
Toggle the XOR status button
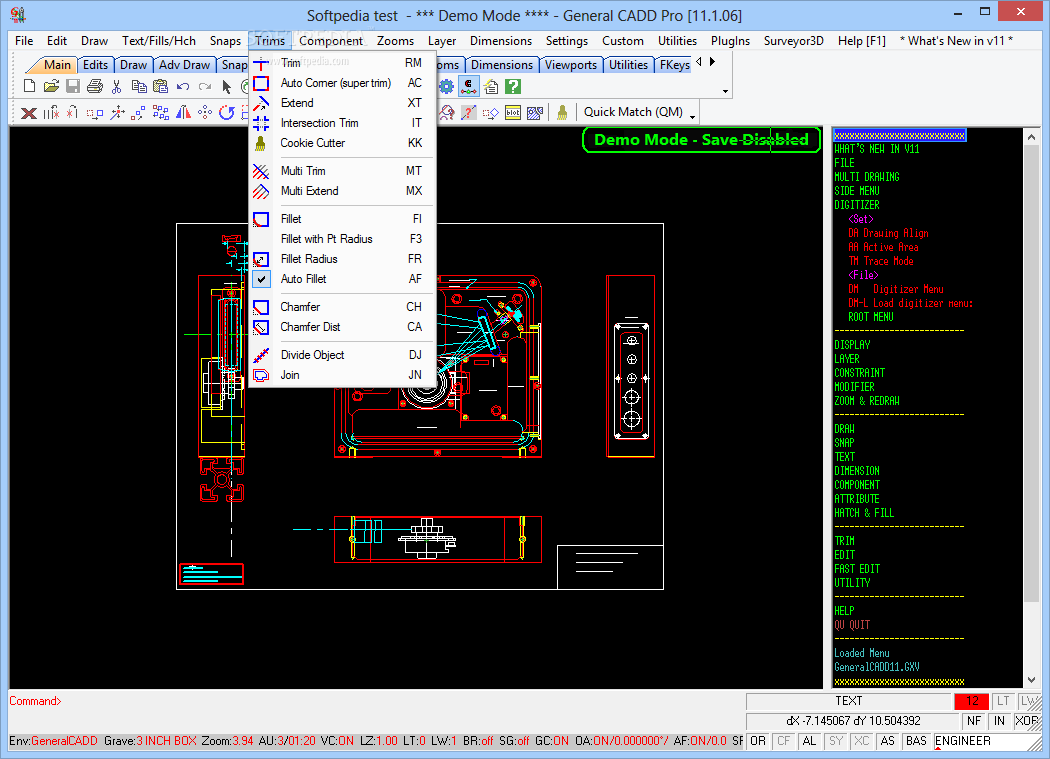[x=1027, y=721]
